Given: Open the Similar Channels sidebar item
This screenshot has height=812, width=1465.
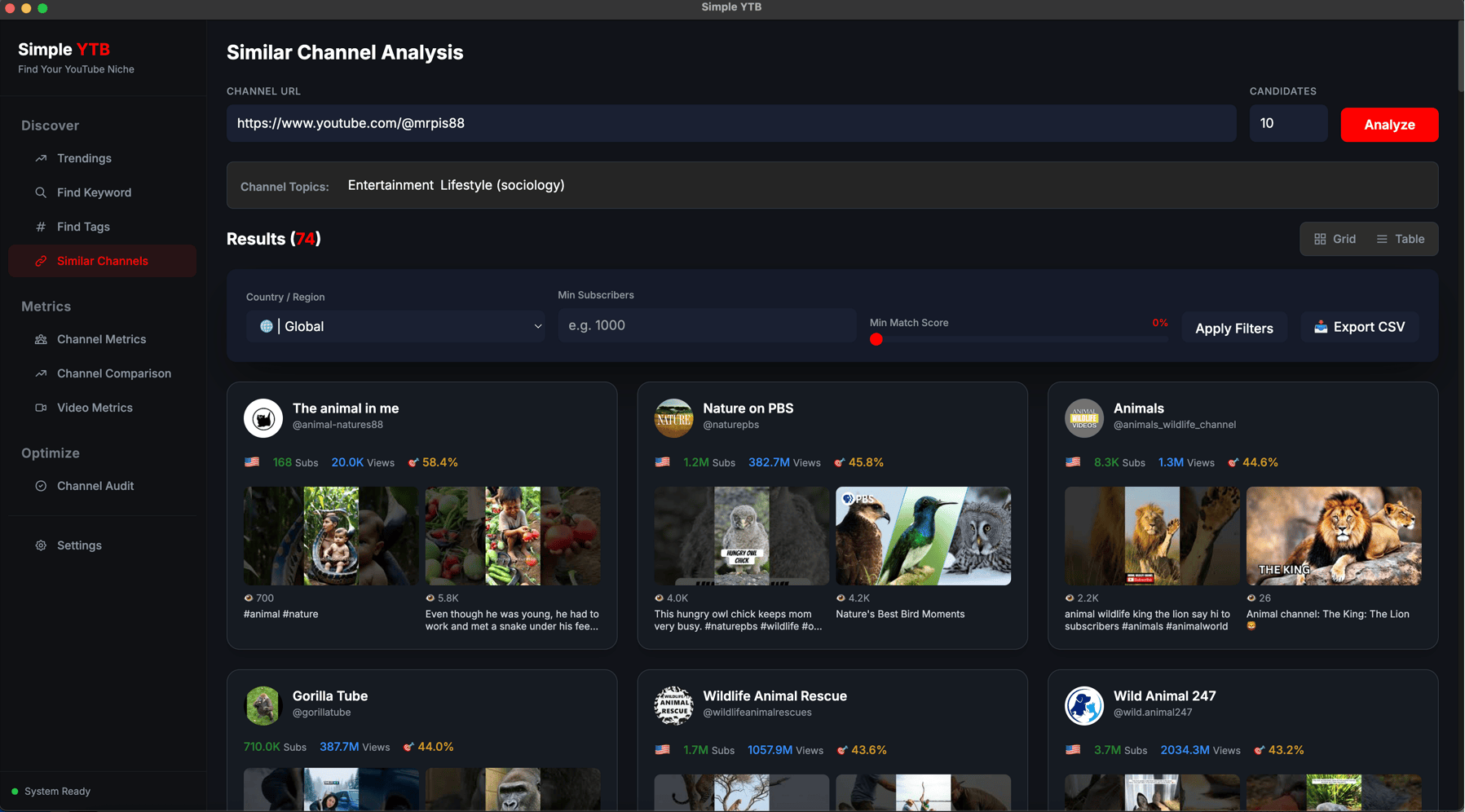Looking at the screenshot, I should pyautogui.click(x=102, y=261).
